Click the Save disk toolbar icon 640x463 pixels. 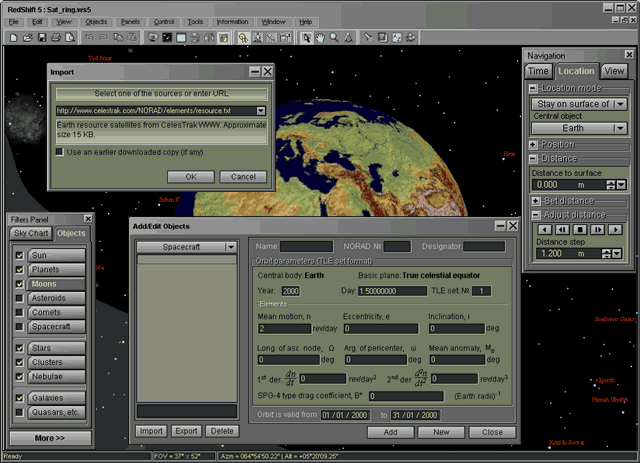tap(41, 37)
